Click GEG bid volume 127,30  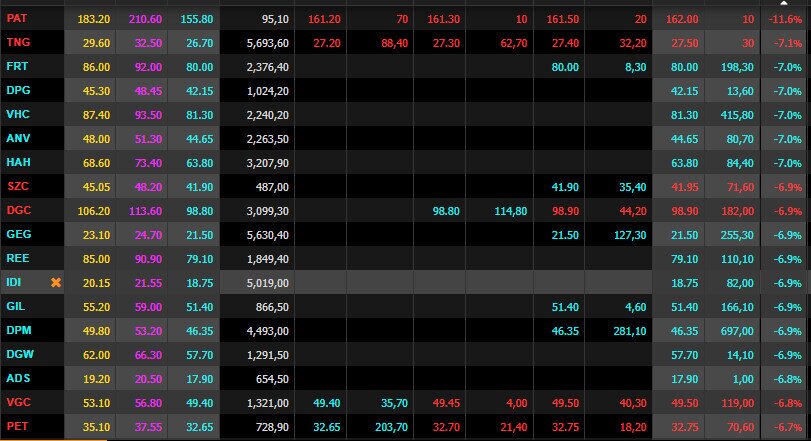[629, 235]
